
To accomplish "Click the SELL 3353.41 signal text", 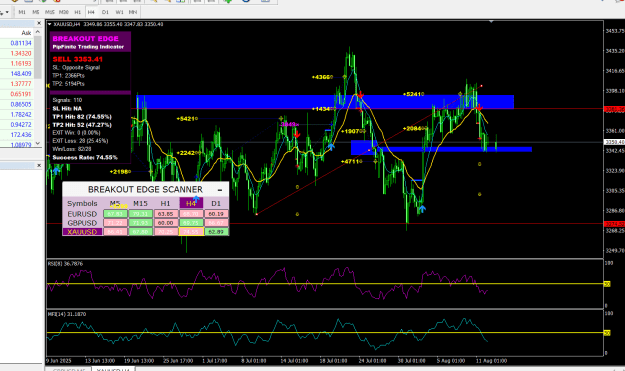I will (78, 59).
